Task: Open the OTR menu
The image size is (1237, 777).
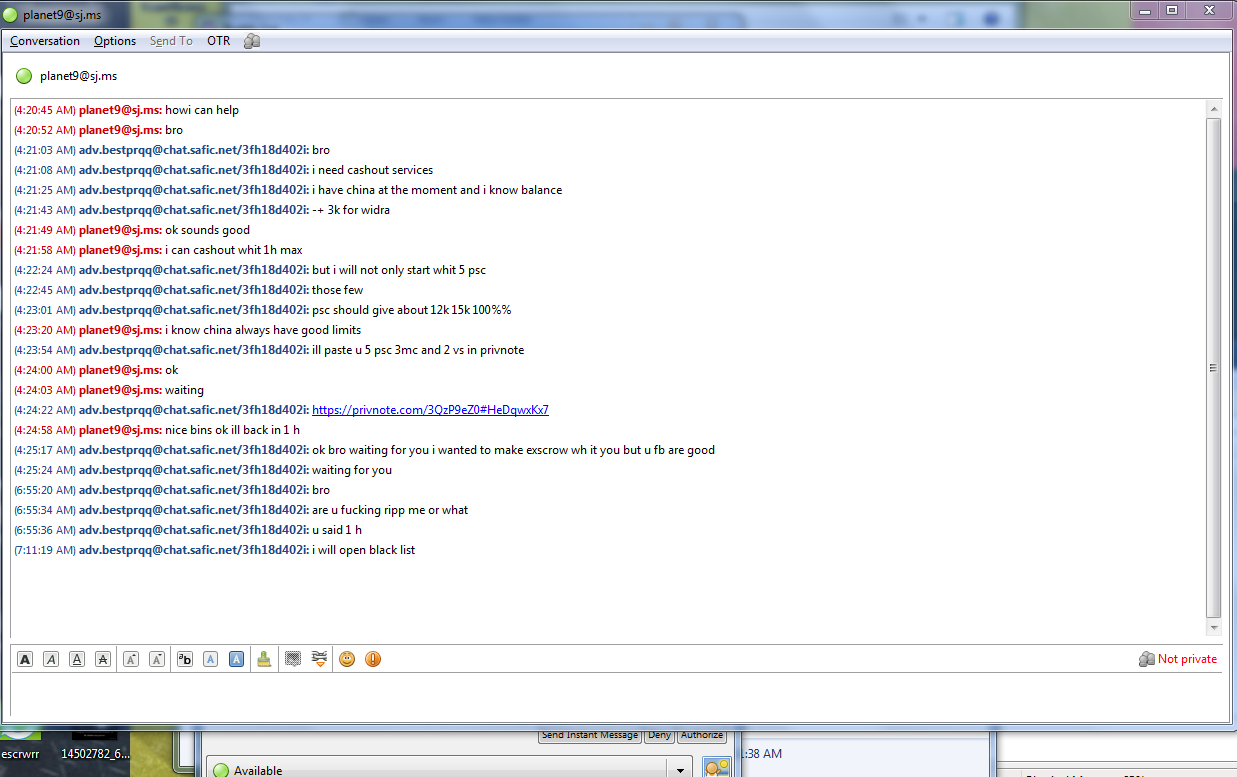Action: (x=218, y=41)
